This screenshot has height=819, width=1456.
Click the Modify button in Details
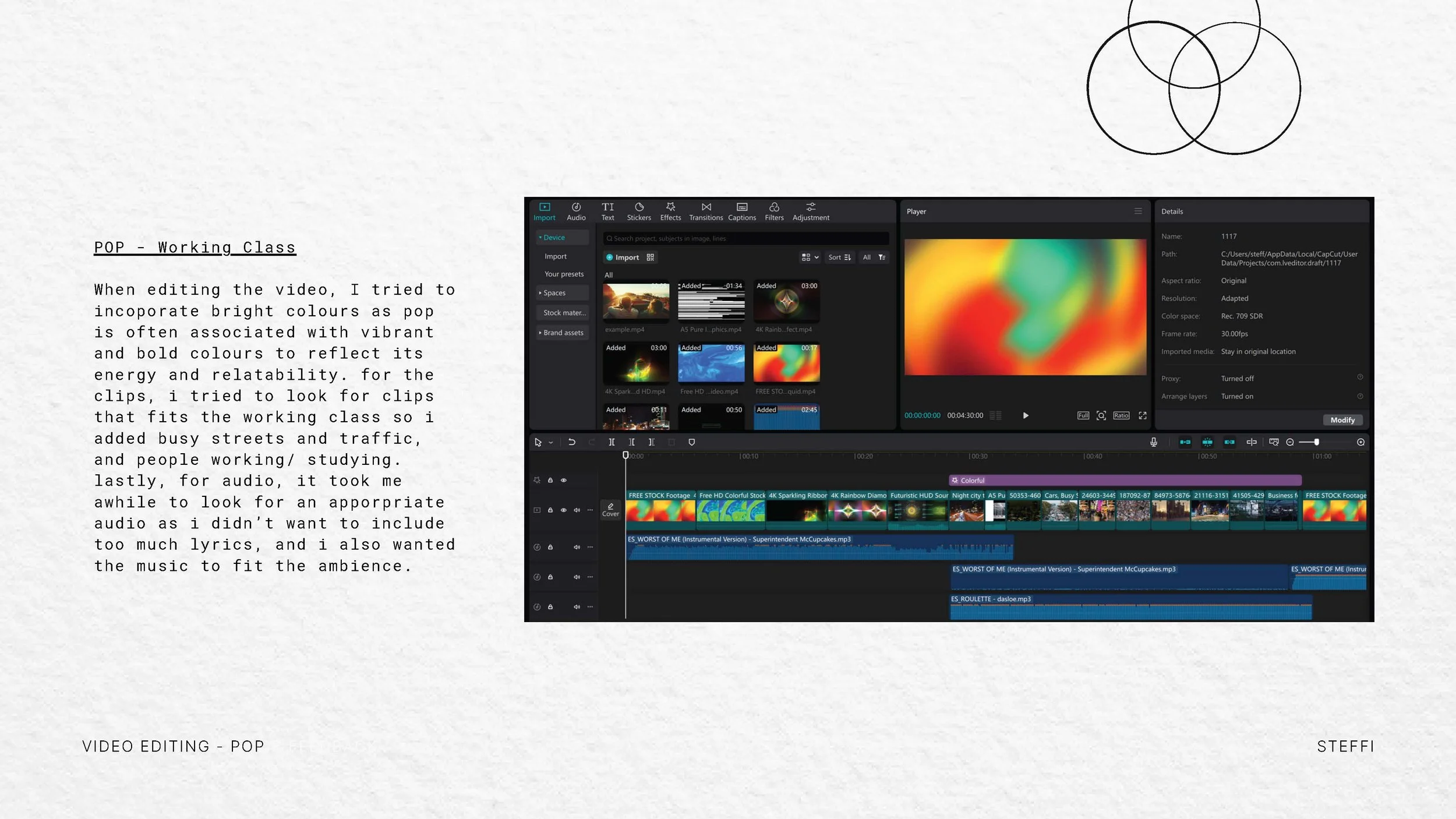(1342, 420)
